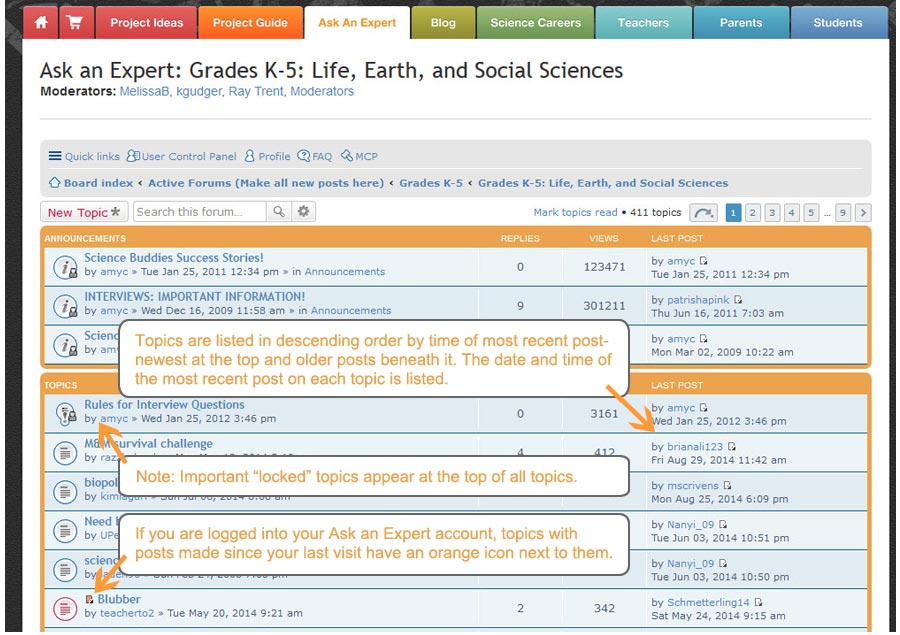Click the Board index home icon
Viewport: 900px width, 635px height.
tap(55, 183)
